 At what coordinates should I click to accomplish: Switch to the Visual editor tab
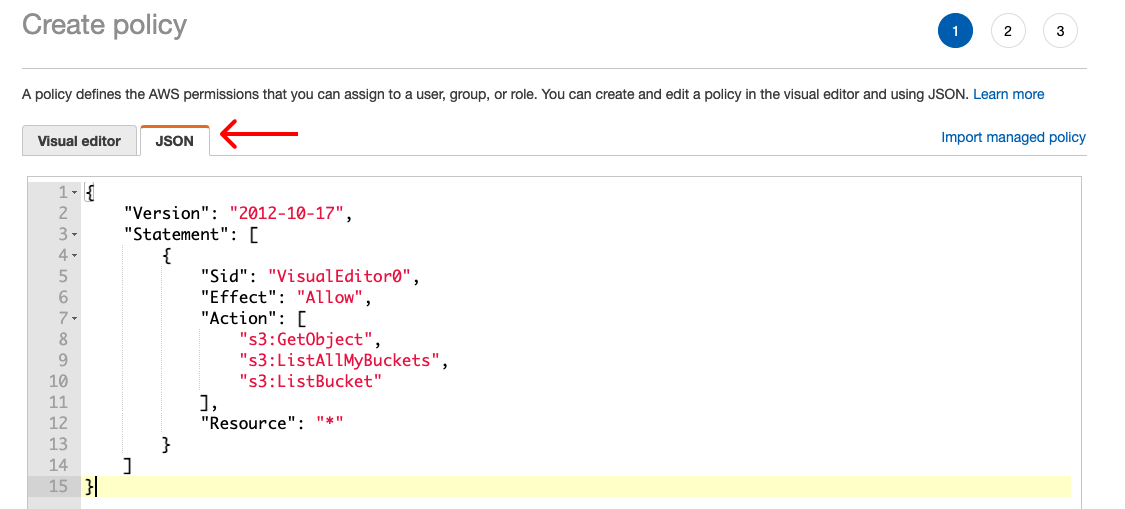coord(79,141)
